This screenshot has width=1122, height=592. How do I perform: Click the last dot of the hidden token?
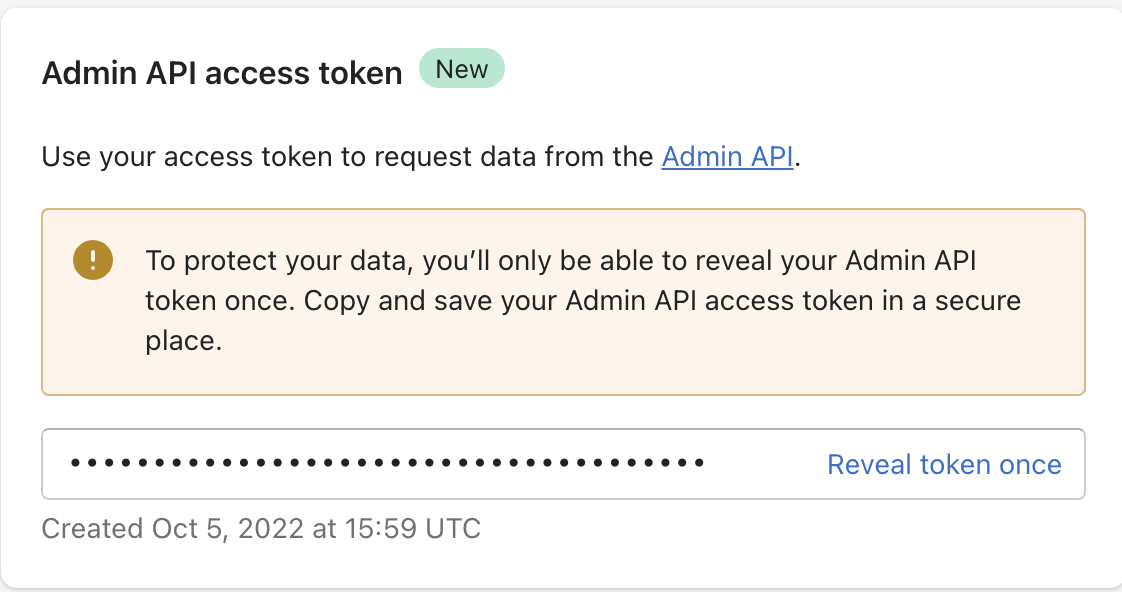pyautogui.click(x=699, y=464)
